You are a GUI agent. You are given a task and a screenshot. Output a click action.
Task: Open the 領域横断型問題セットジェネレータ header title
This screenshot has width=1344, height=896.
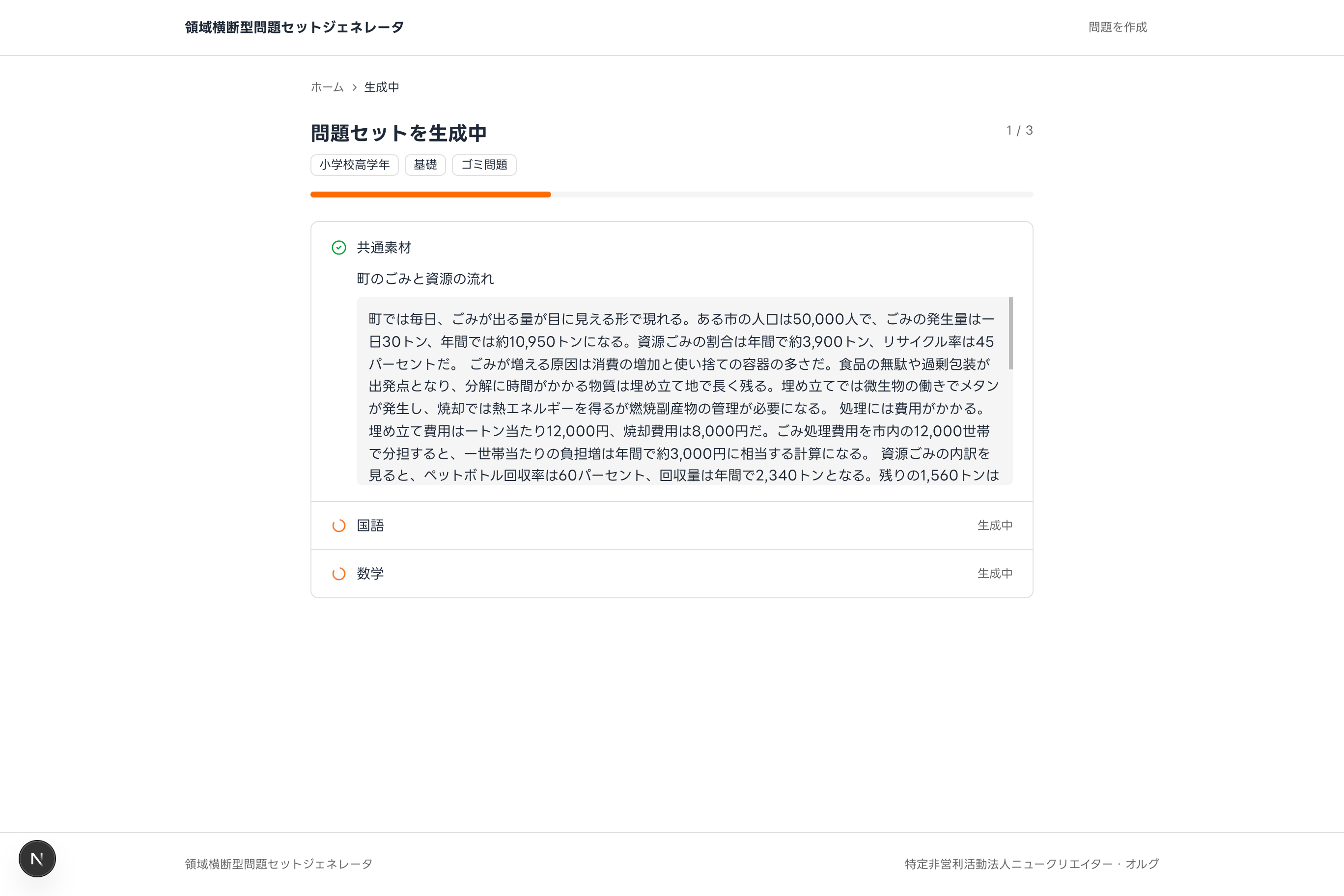point(293,27)
